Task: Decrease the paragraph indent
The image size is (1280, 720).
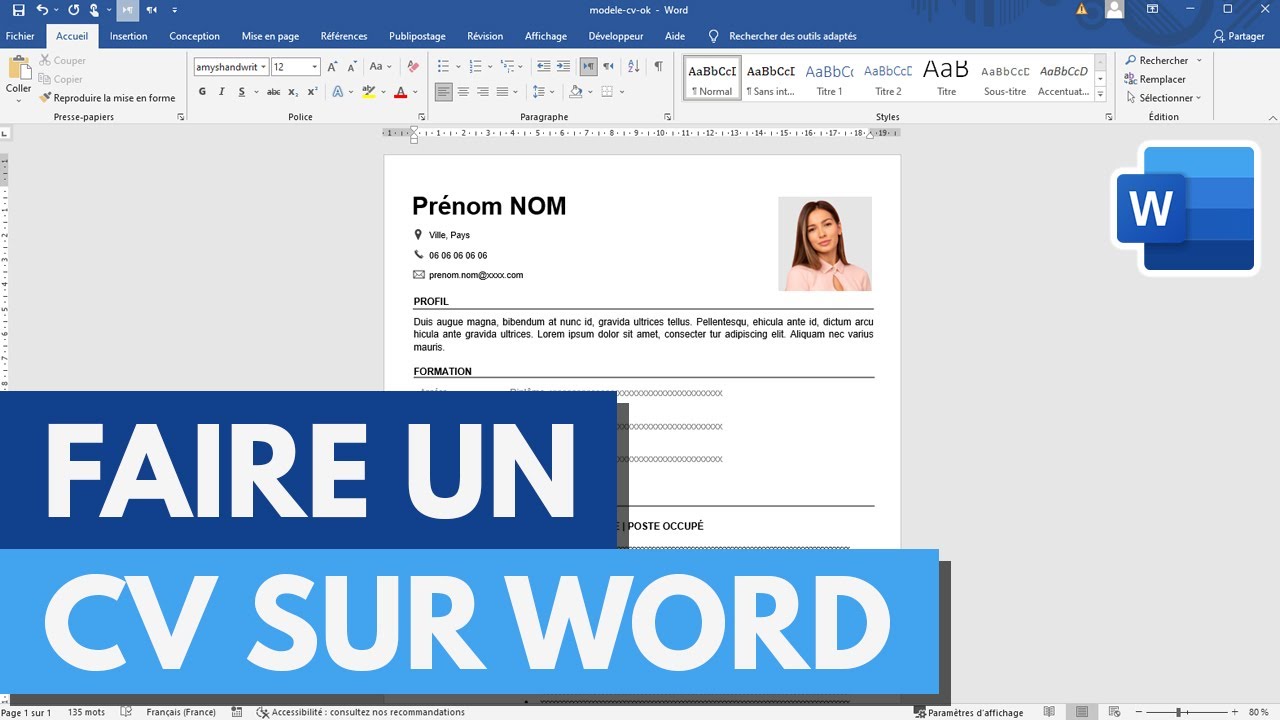Action: tap(543, 67)
